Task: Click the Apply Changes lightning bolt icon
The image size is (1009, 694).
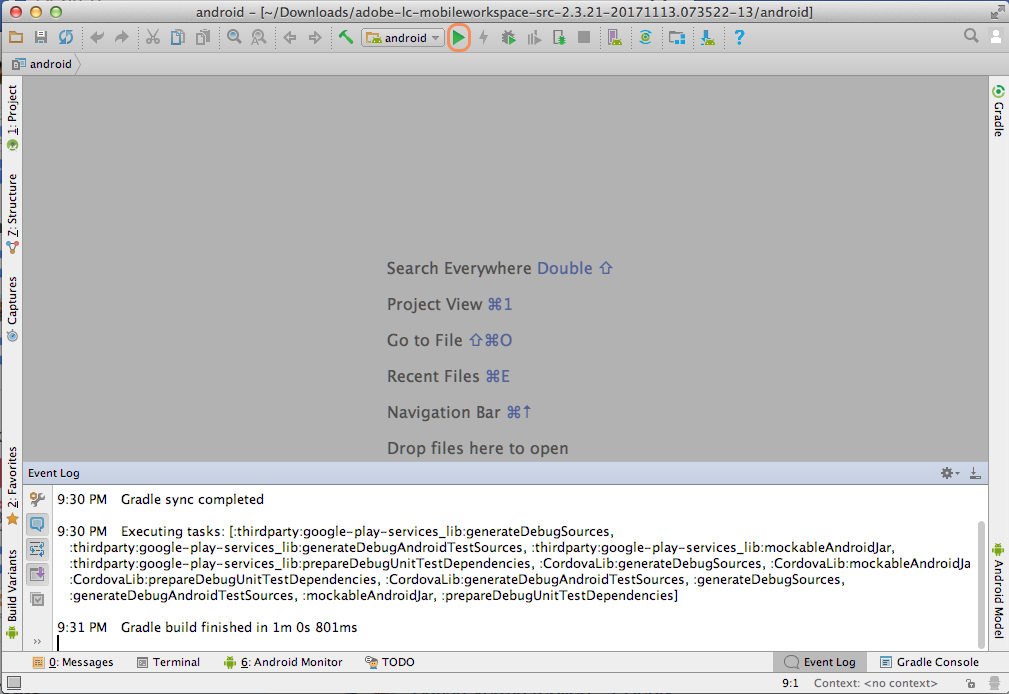Action: click(x=484, y=37)
